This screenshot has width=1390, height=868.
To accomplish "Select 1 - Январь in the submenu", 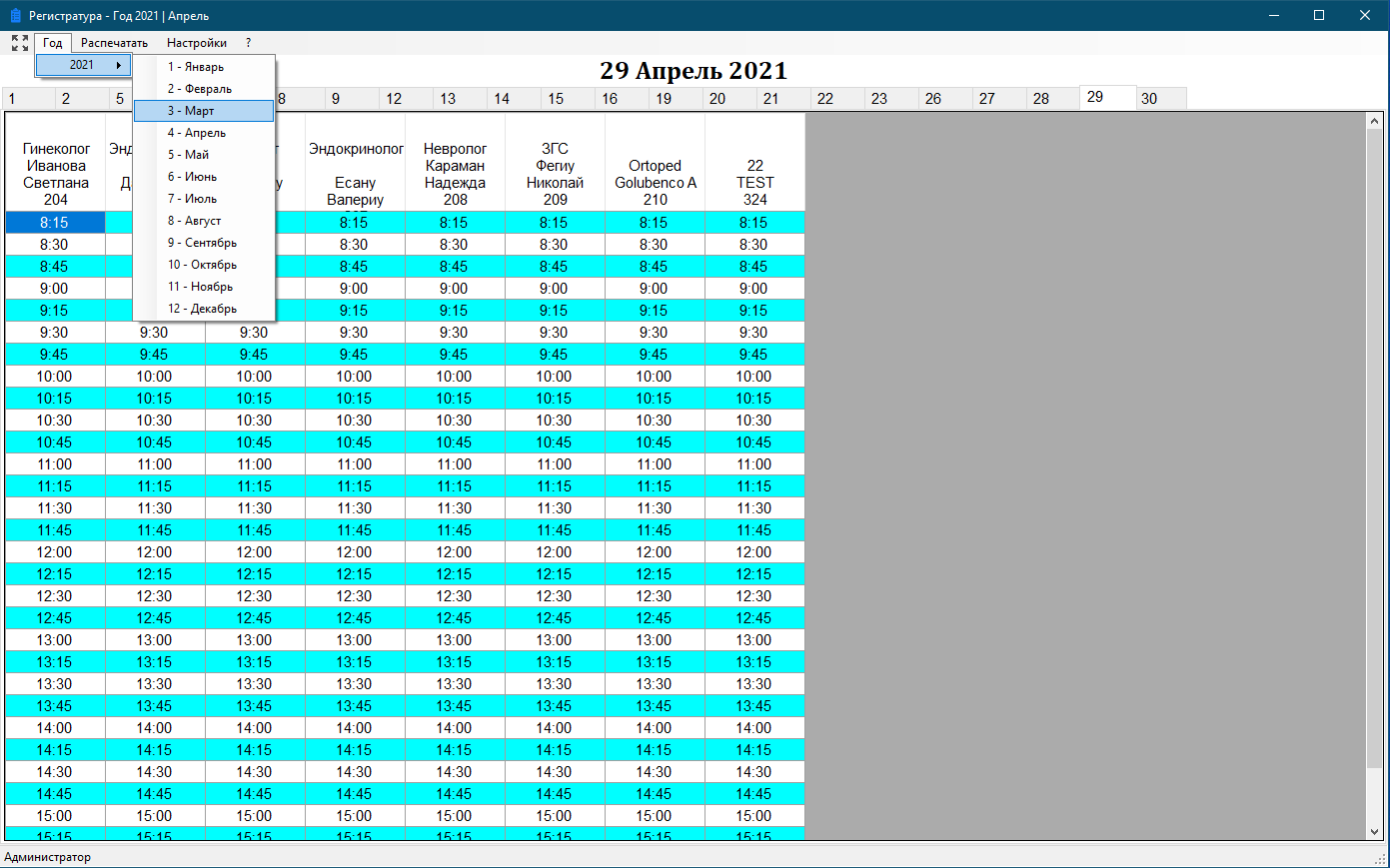I will (x=204, y=67).
